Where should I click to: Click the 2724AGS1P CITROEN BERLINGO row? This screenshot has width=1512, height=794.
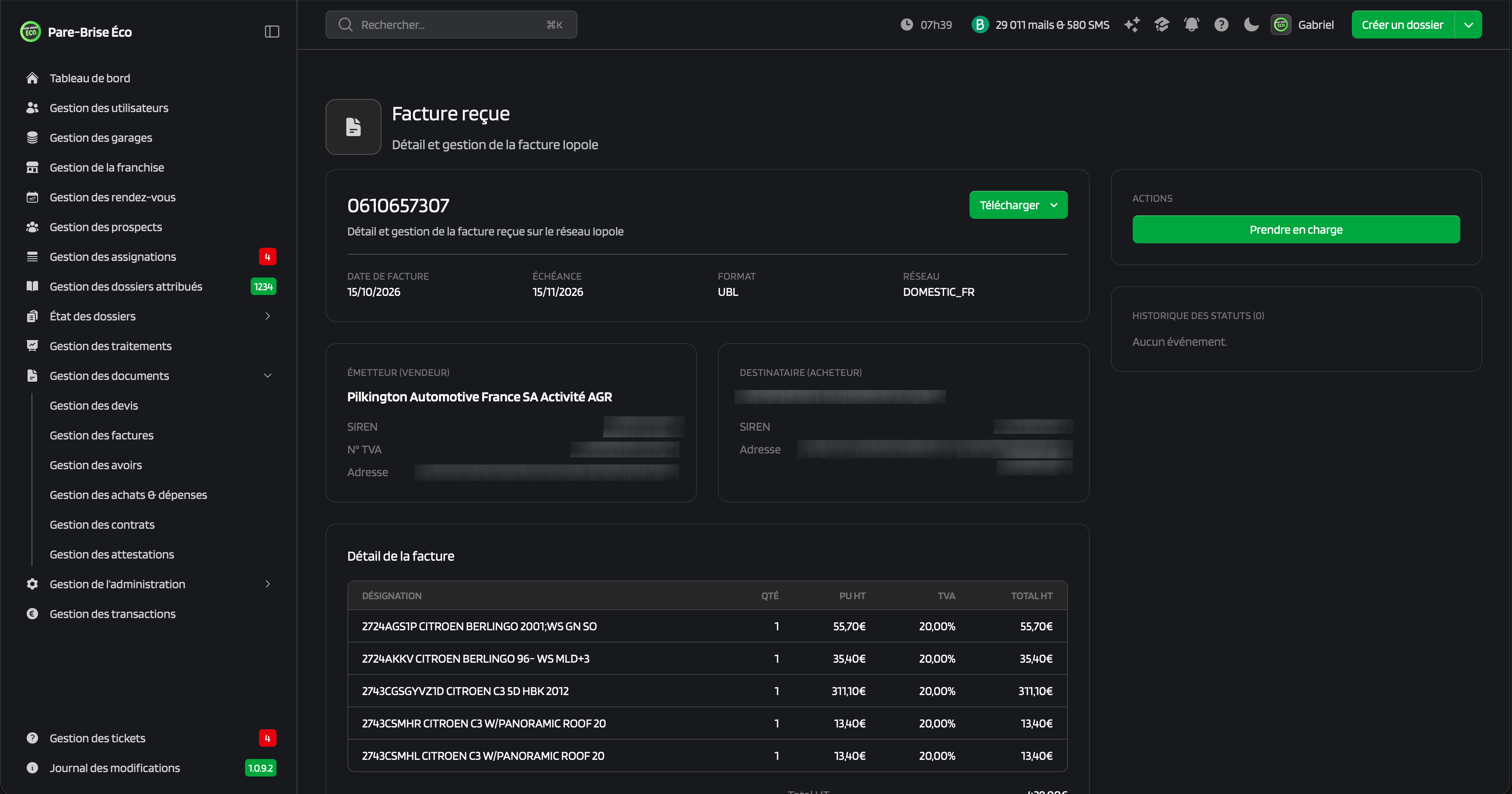(707, 626)
